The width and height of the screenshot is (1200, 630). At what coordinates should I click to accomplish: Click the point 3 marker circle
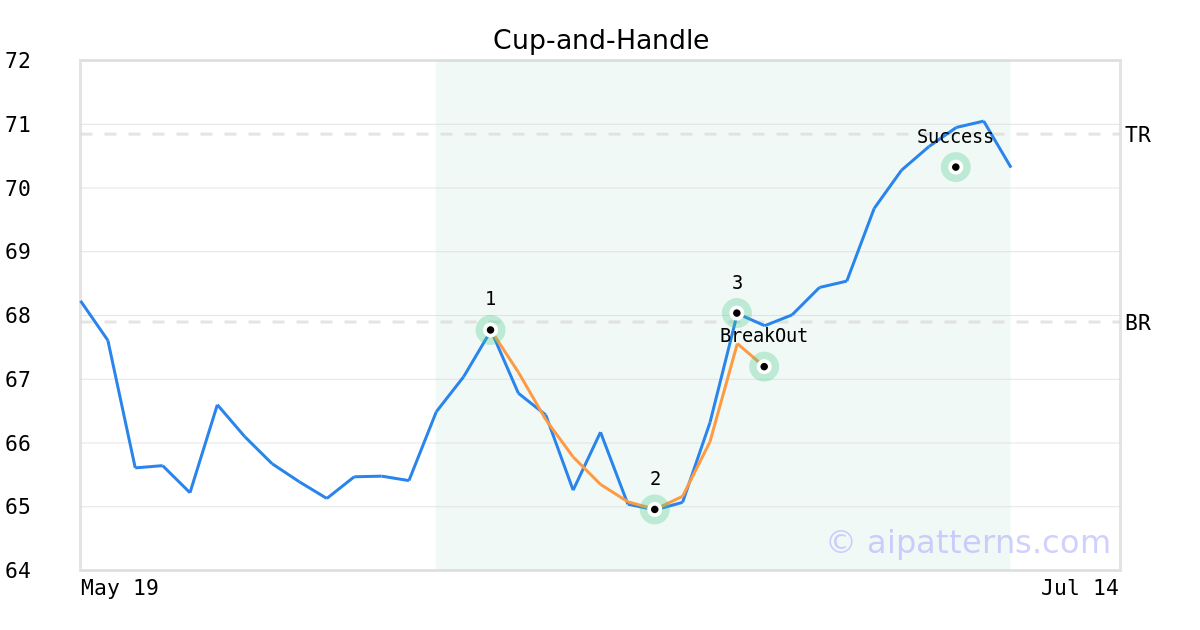tap(736, 313)
